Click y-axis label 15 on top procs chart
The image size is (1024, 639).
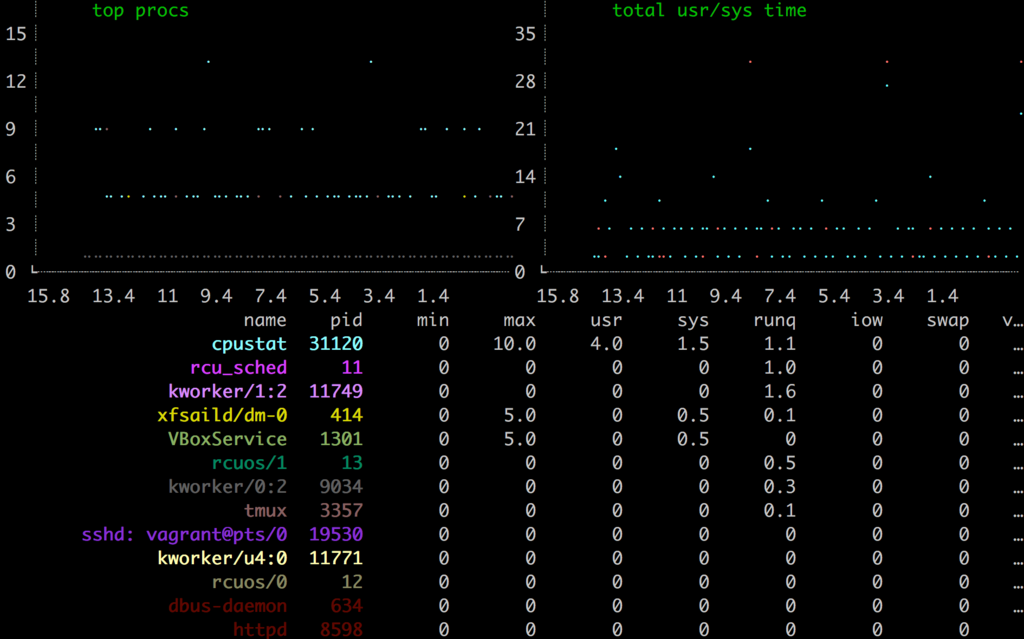click(x=16, y=34)
